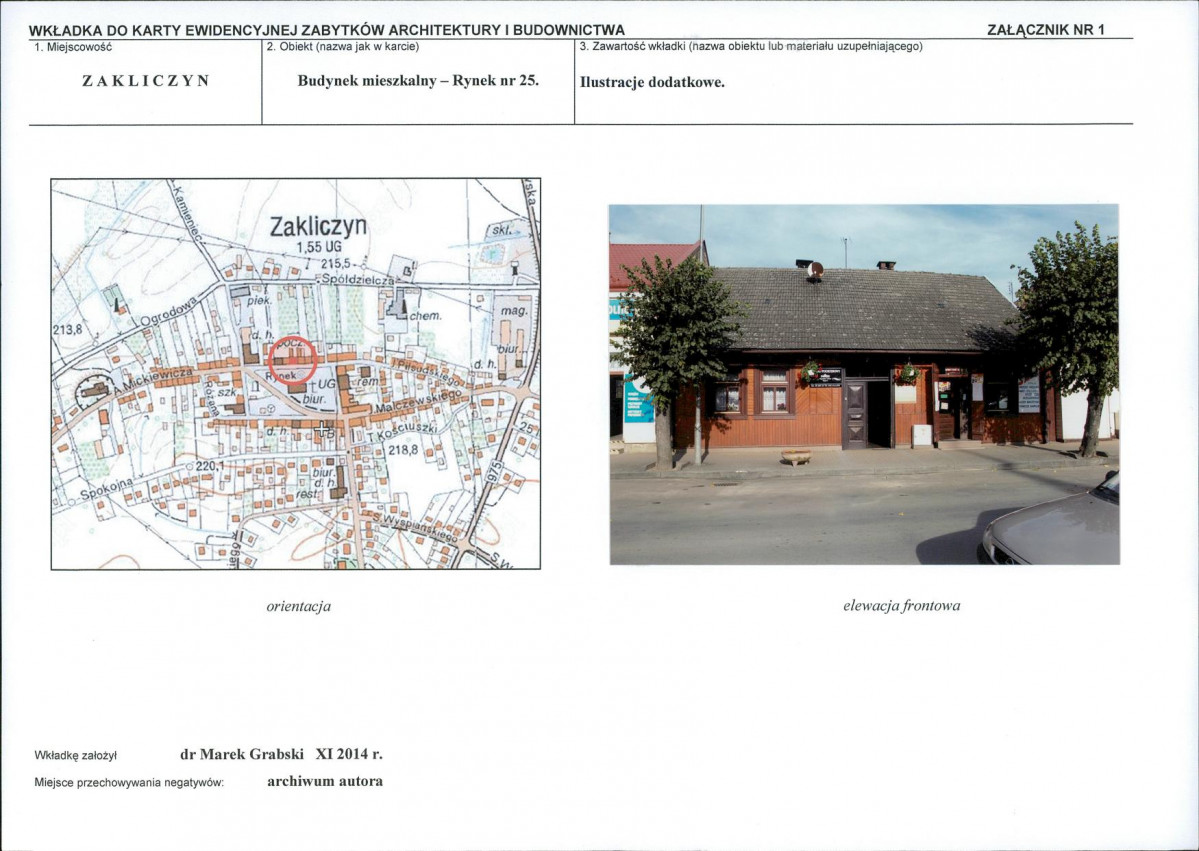Select the place name 'ZAKLICZYN'
Screen dimensions: 1199x851
[146, 81]
